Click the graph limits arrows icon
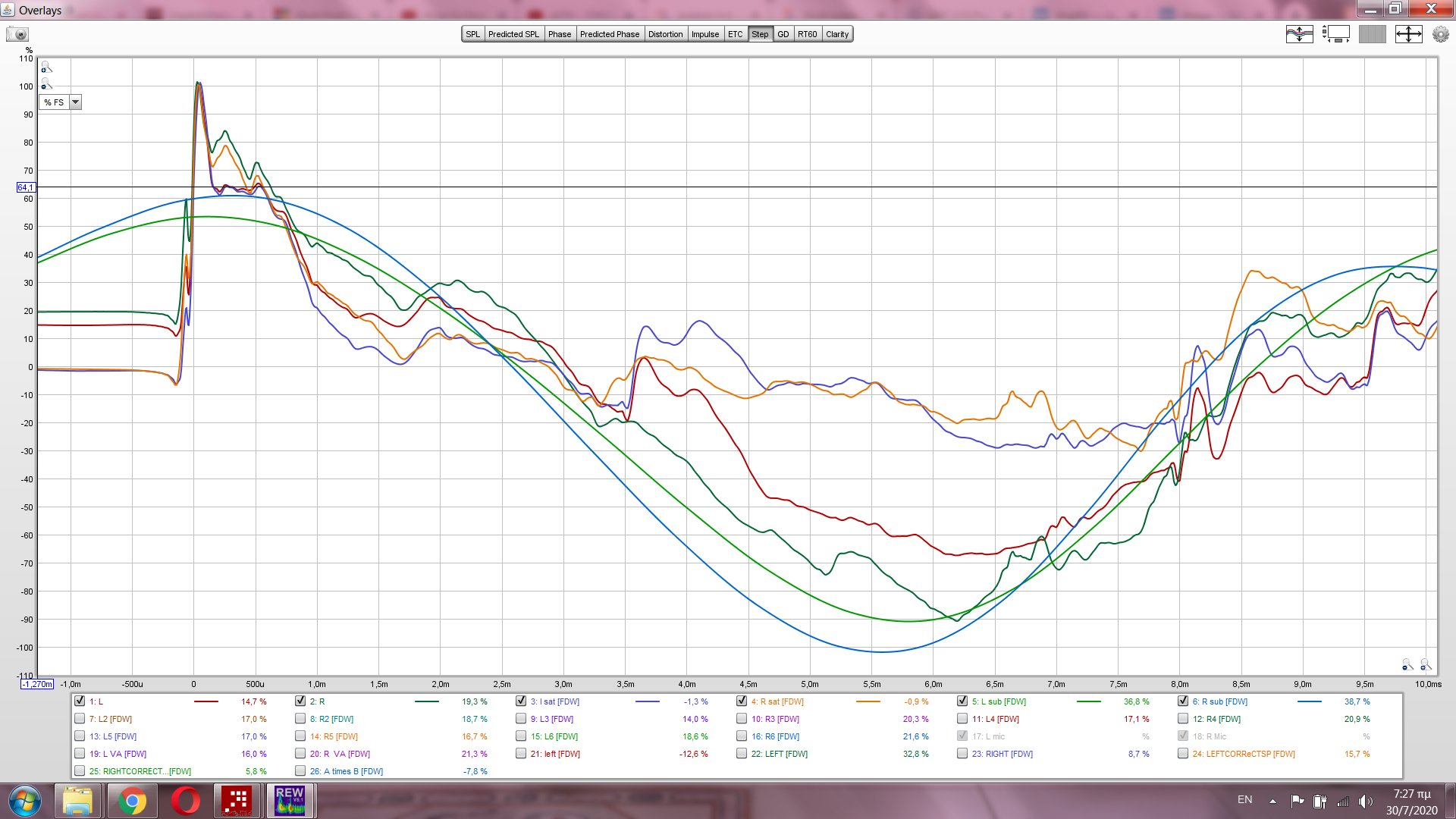This screenshot has height=819, width=1456. pos(1408,34)
